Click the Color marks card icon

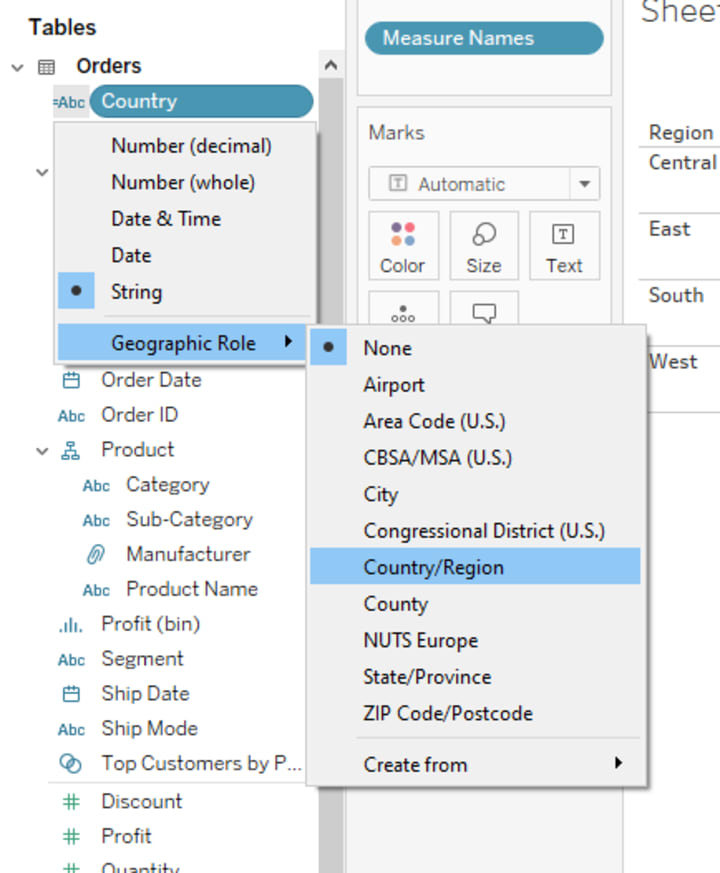[x=402, y=236]
